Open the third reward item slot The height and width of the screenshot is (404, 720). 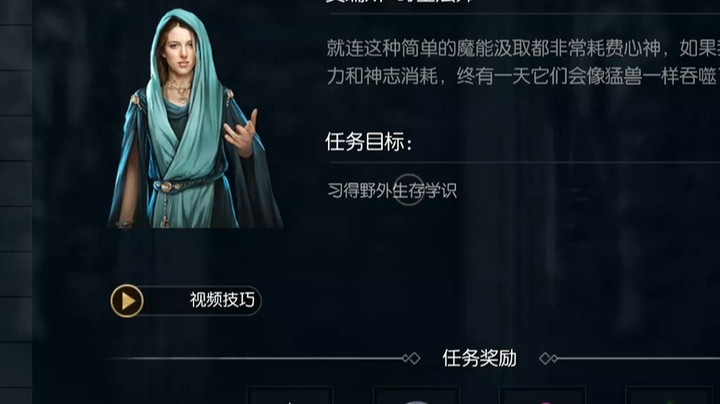point(542,395)
